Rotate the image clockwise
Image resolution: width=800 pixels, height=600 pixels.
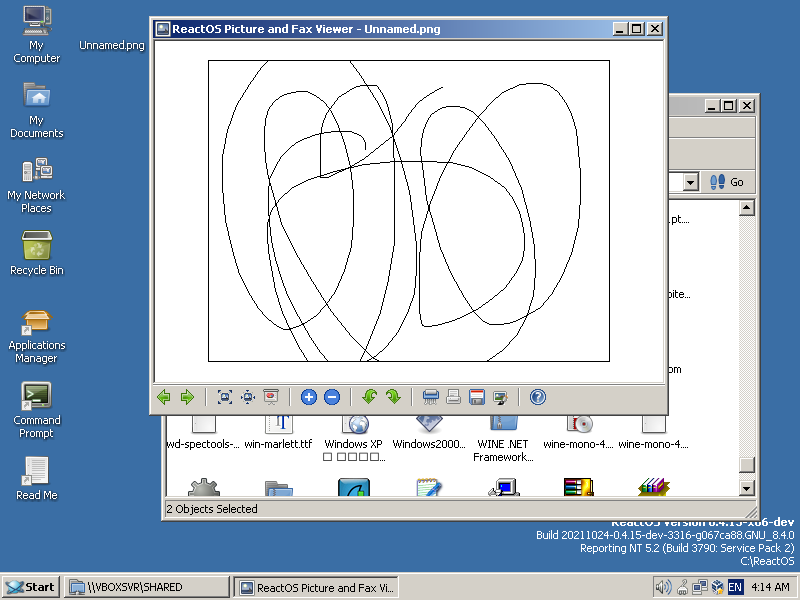pos(392,397)
